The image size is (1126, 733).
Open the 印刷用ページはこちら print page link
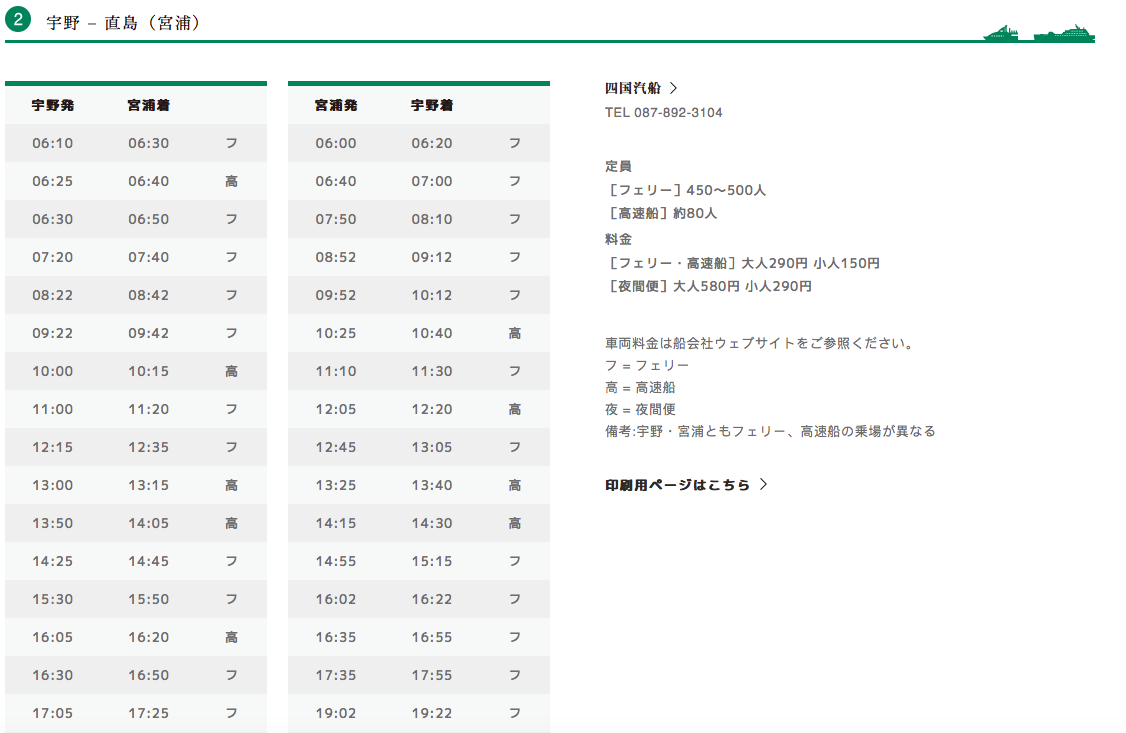pos(677,485)
